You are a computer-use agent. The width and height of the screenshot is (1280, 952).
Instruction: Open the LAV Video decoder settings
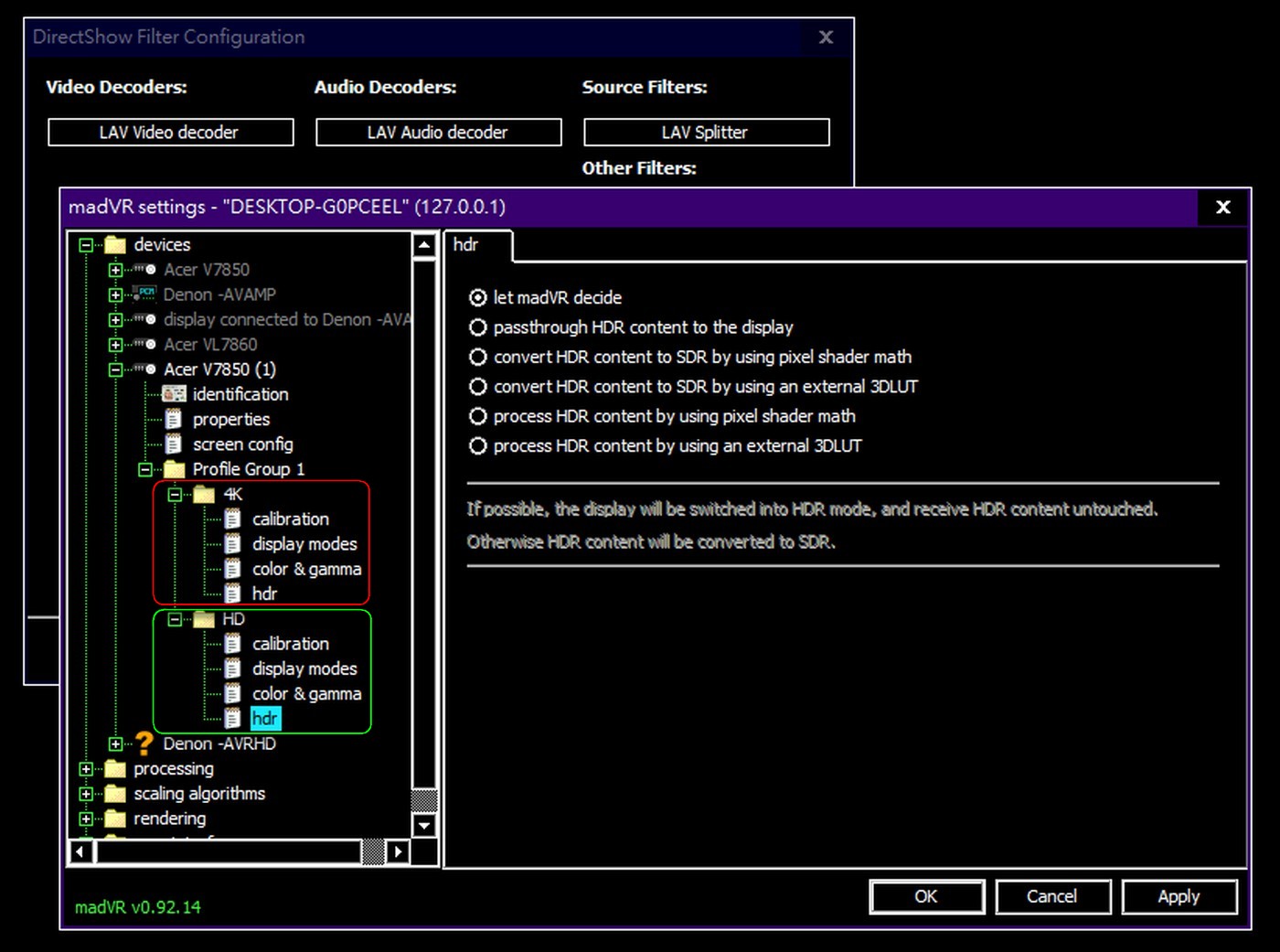click(170, 133)
